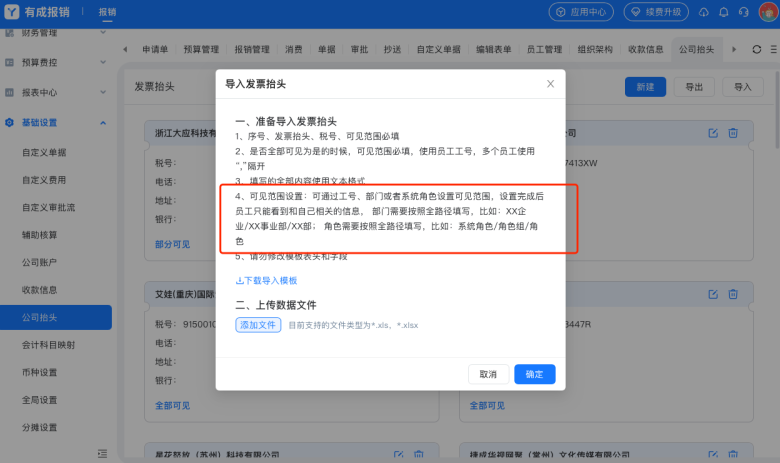The height and width of the screenshot is (463, 780).
Task: Open 应用中心 from the header
Action: click(580, 12)
